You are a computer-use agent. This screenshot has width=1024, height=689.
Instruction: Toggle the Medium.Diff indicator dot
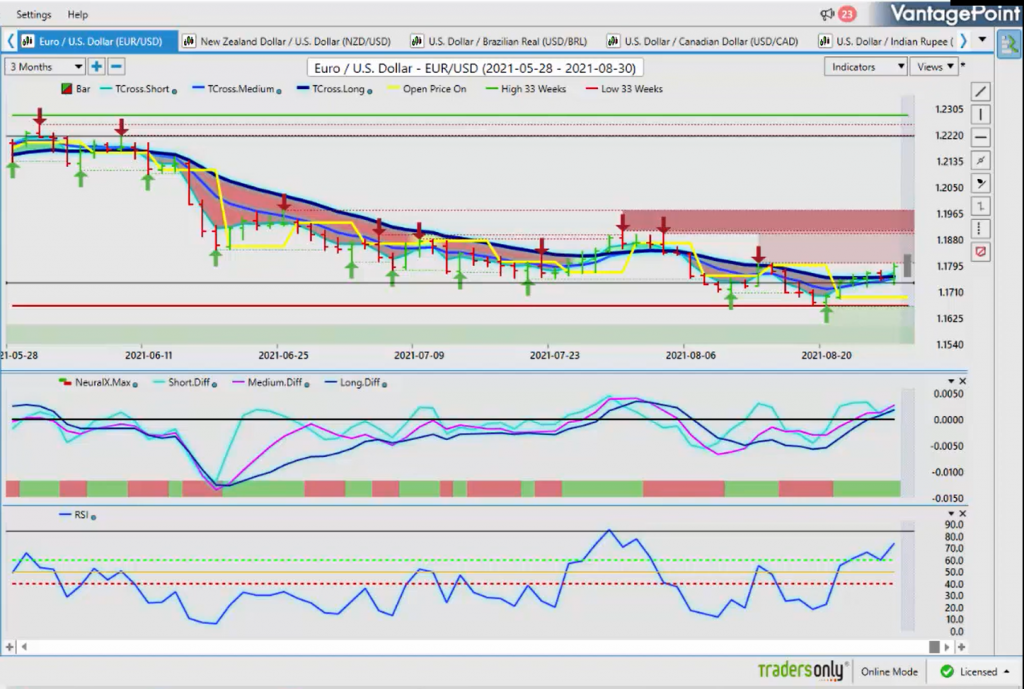pyautogui.click(x=307, y=385)
